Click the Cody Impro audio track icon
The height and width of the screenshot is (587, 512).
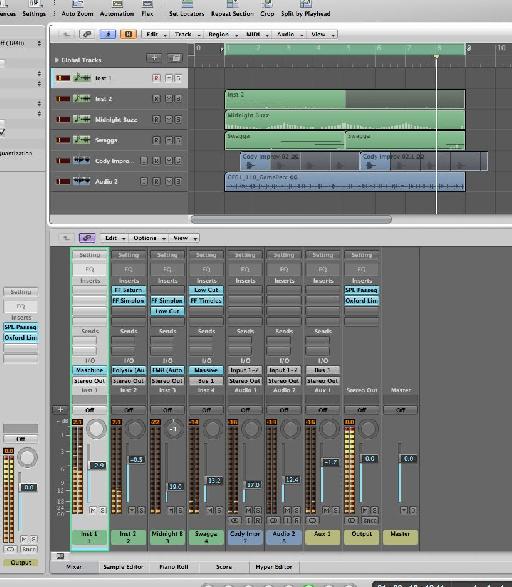coord(82,161)
